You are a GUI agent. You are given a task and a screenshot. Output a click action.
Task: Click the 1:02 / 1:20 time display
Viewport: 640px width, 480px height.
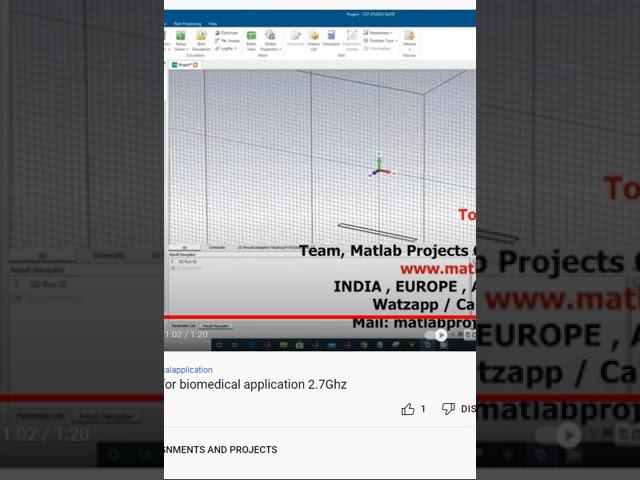point(186,335)
